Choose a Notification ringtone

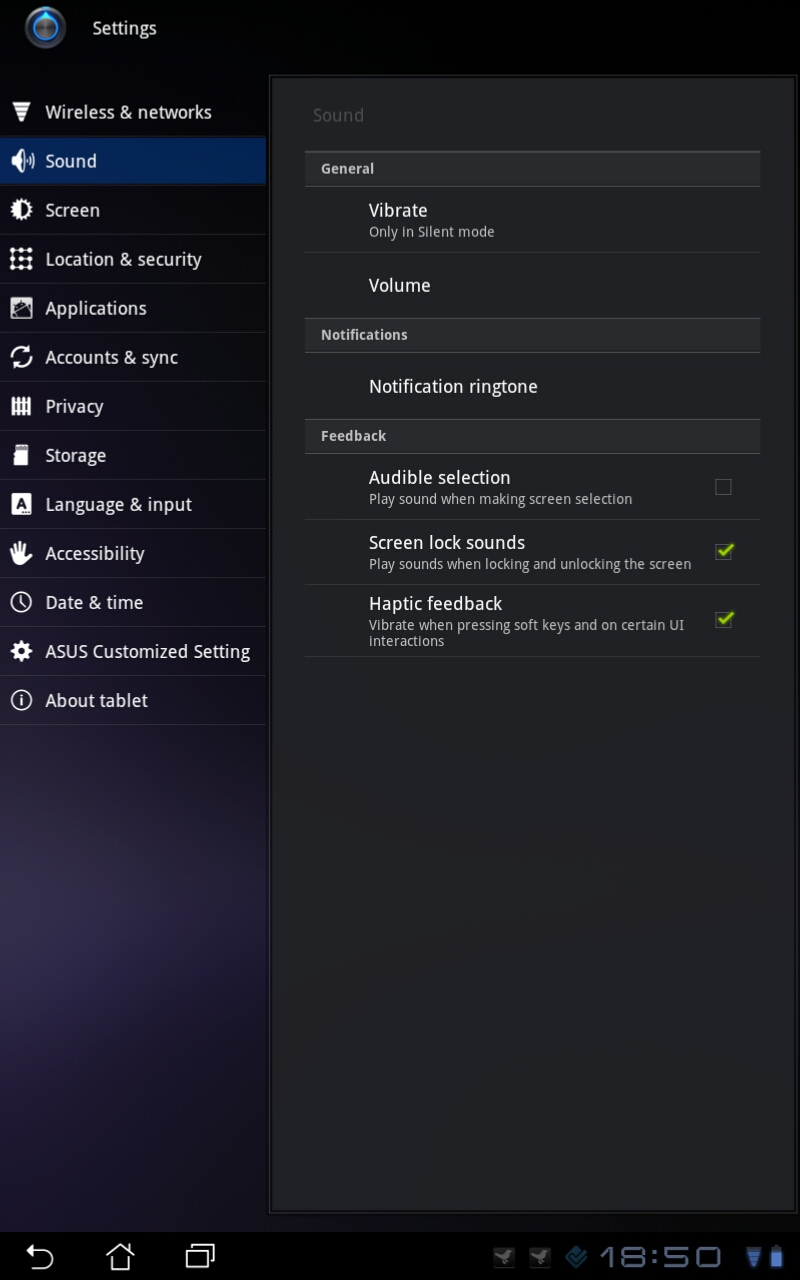(x=532, y=387)
